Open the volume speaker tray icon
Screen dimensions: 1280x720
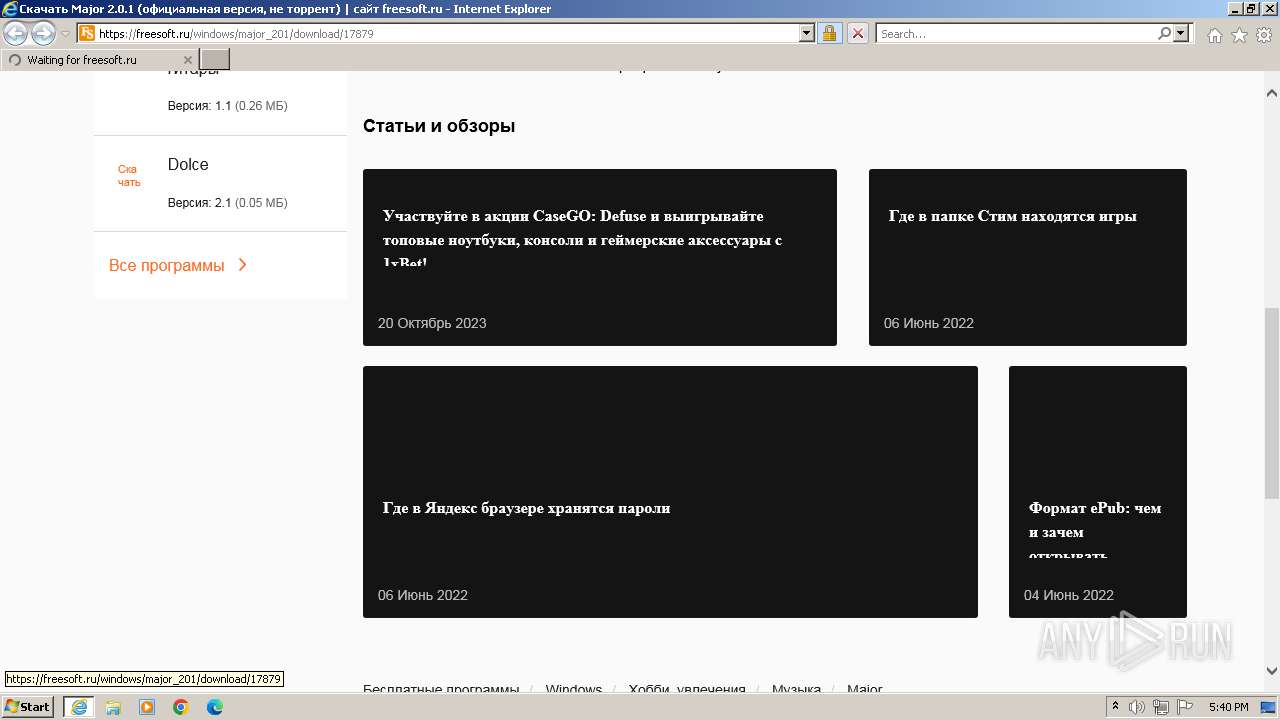tap(1137, 707)
